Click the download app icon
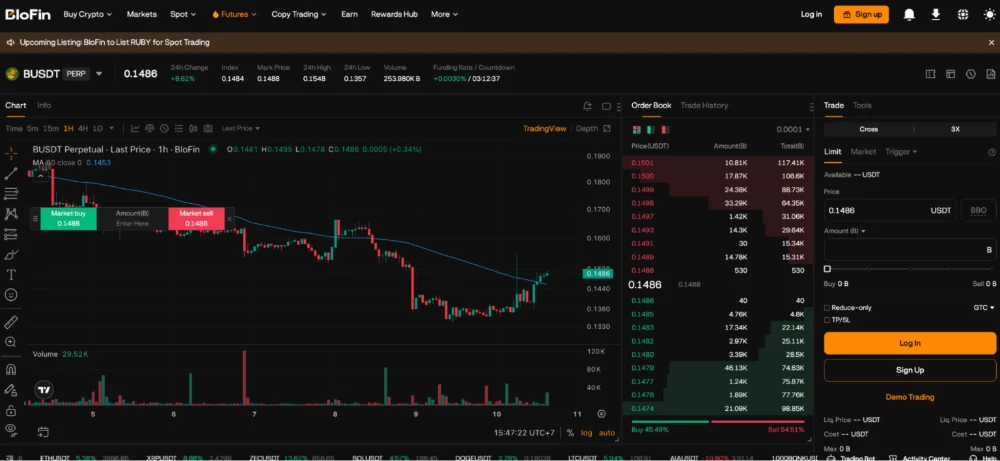The image size is (1000, 461). pos(936,15)
